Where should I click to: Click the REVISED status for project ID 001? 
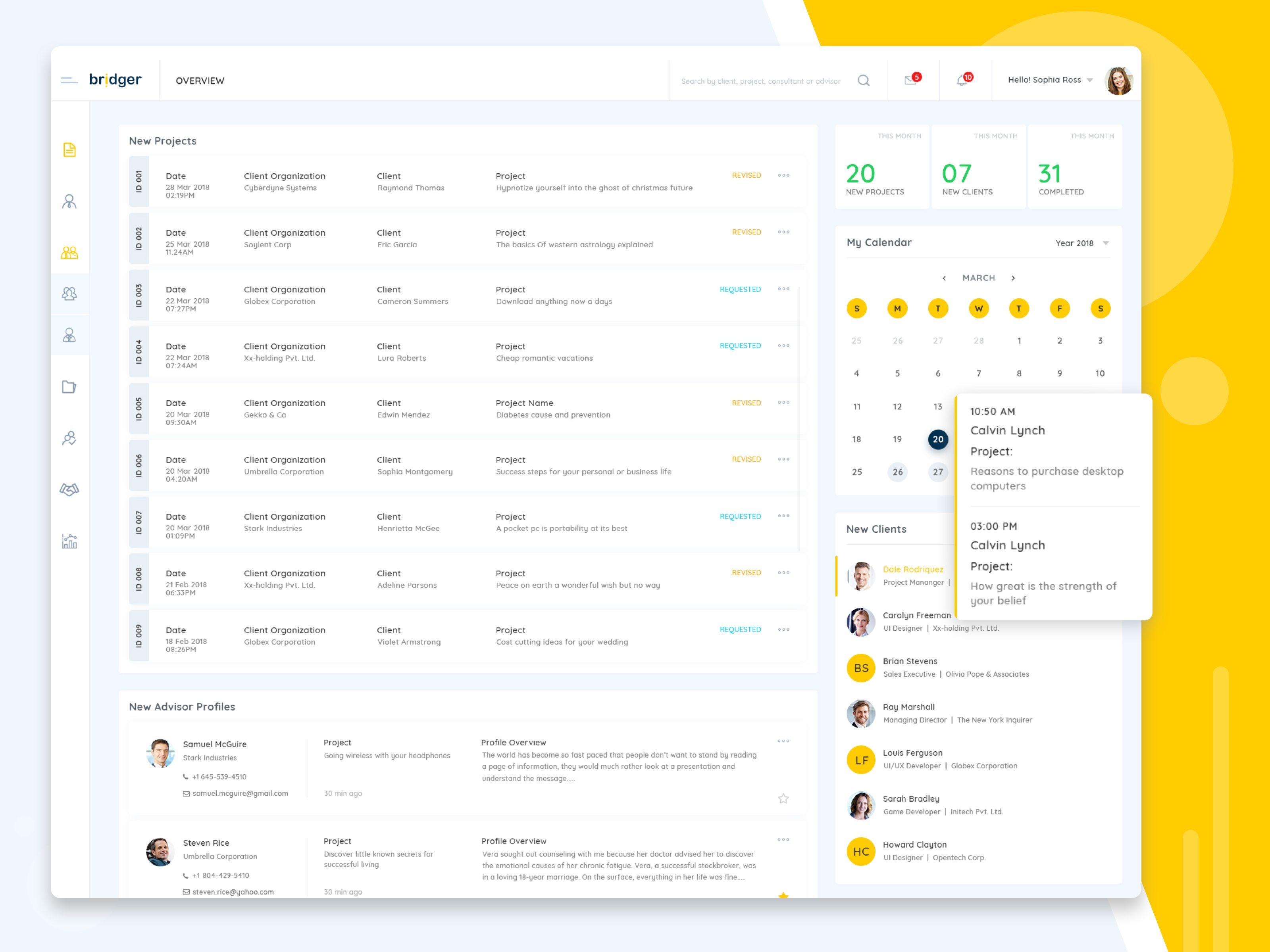tap(747, 176)
